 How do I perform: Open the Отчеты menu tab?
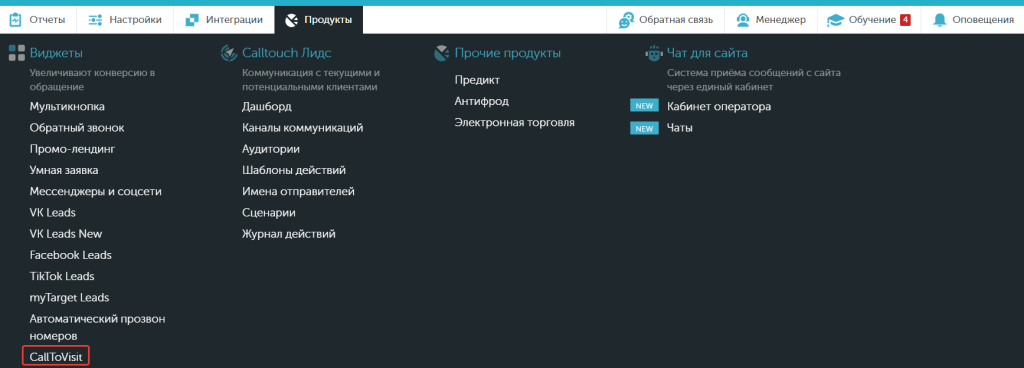(39, 20)
